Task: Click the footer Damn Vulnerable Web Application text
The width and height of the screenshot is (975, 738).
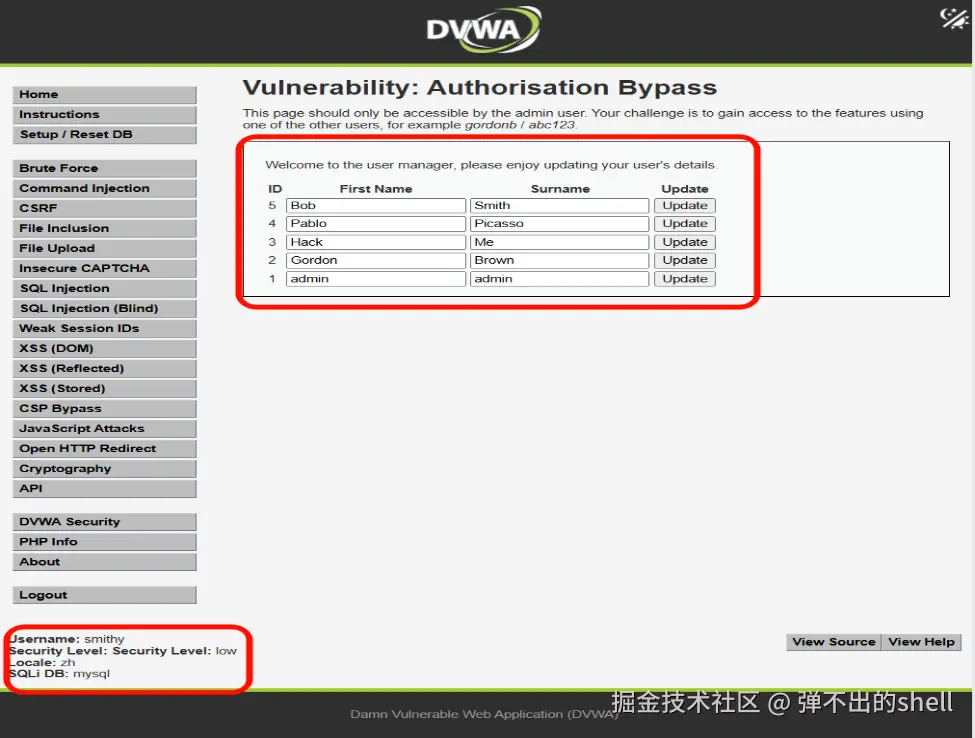Action: [x=484, y=714]
